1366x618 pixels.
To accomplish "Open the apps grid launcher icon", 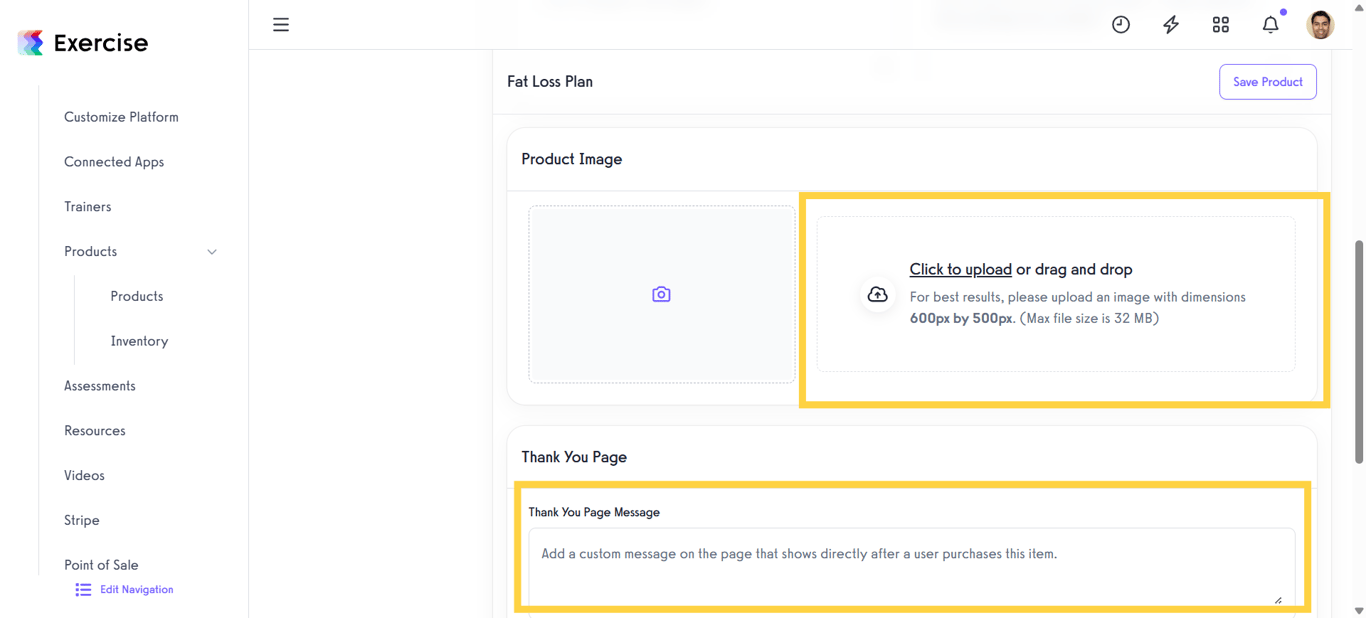I will point(1220,24).
